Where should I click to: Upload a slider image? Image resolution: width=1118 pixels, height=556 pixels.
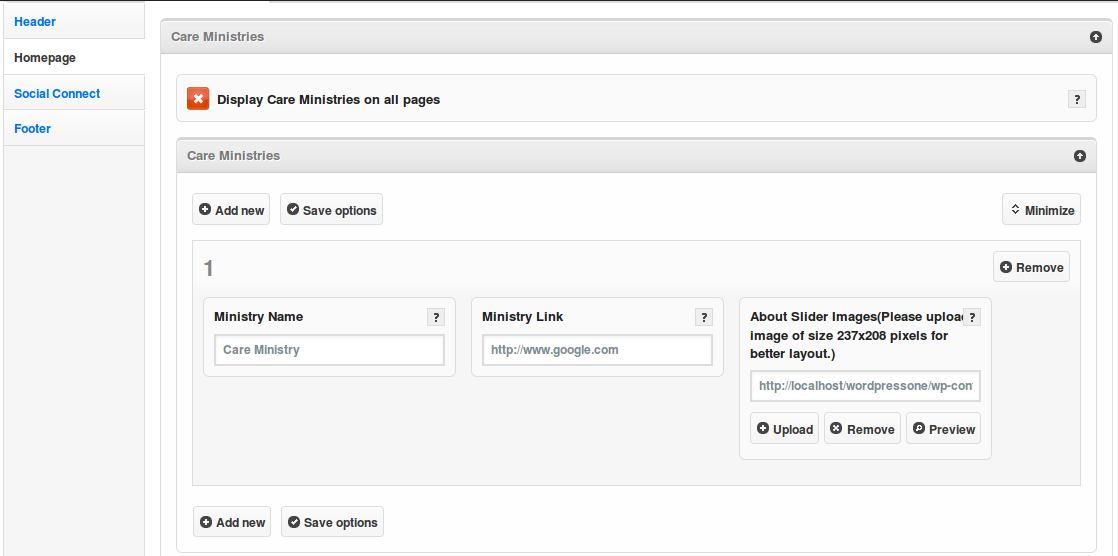click(784, 429)
